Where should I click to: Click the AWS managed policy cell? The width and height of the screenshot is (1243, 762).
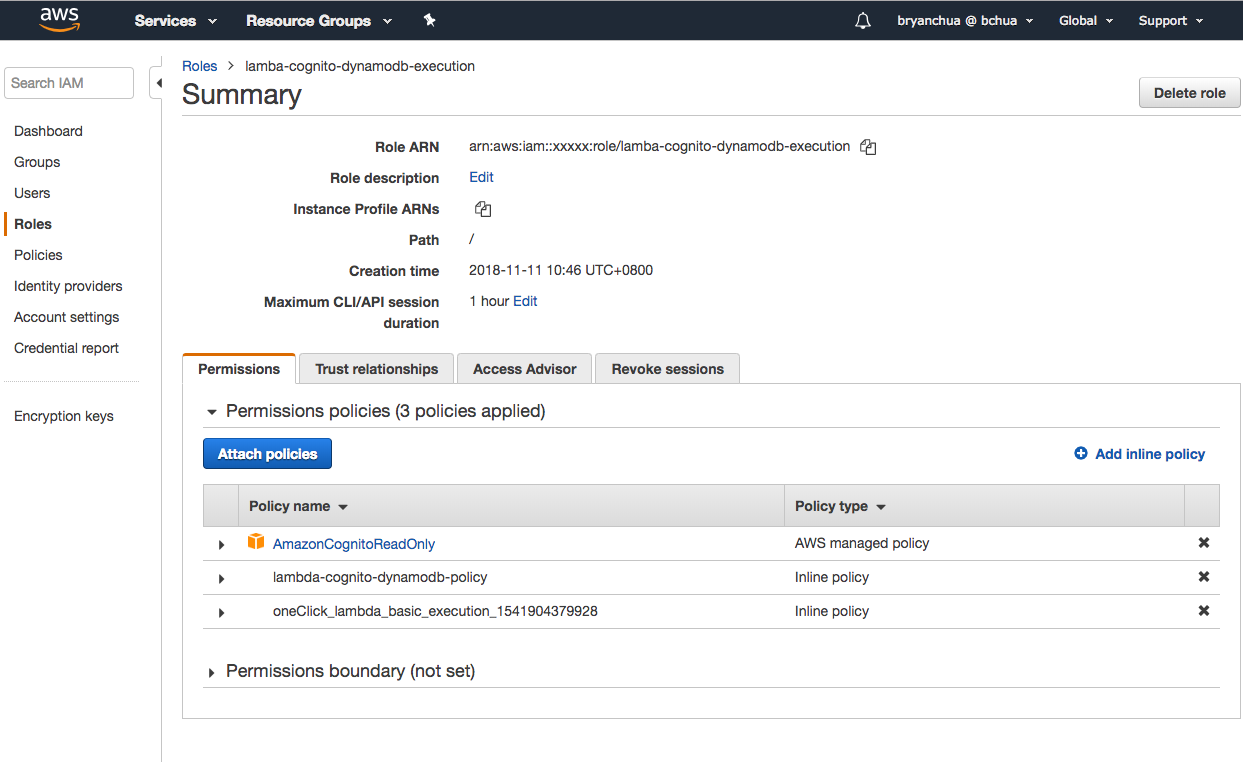point(862,543)
